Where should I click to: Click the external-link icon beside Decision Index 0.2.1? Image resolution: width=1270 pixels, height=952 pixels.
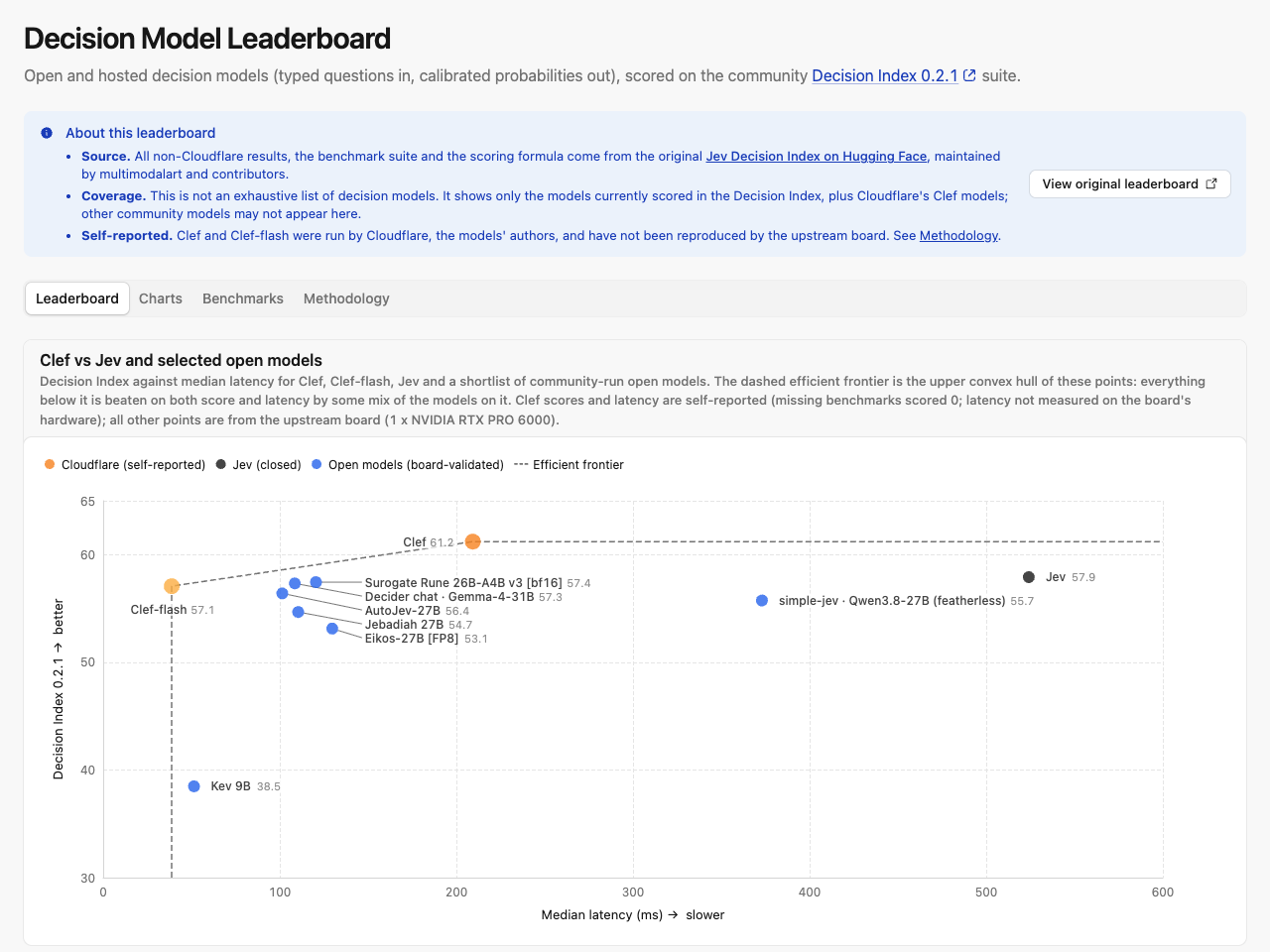[x=970, y=75]
